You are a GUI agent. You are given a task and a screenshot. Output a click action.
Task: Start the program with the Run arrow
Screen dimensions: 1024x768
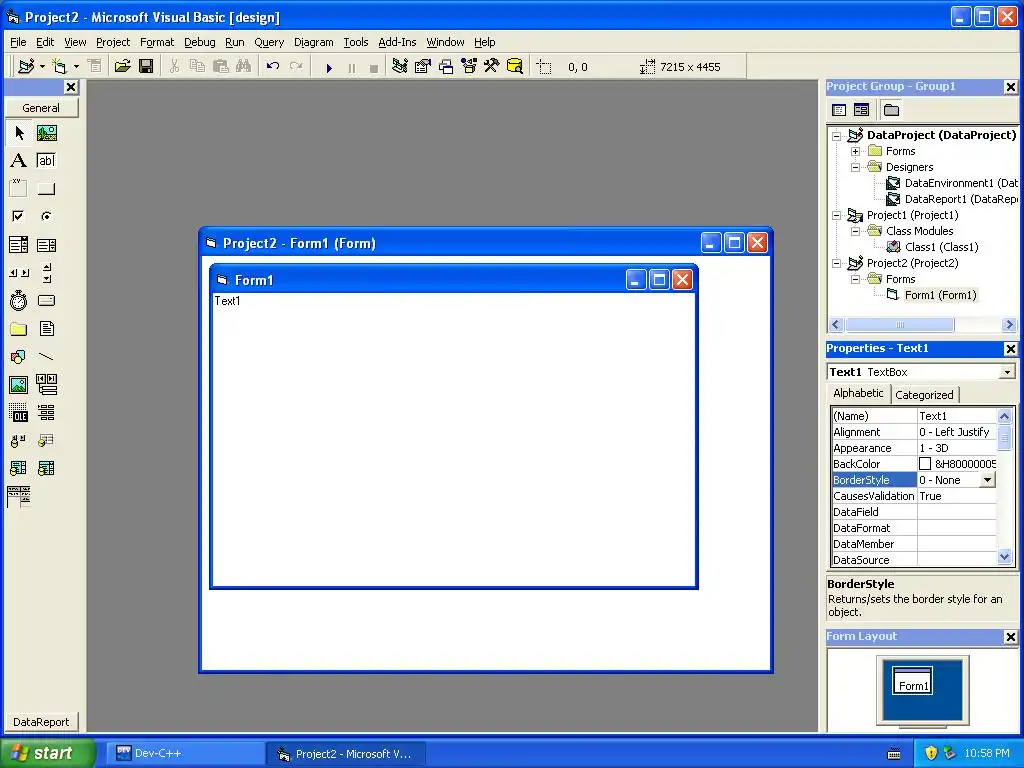click(x=329, y=67)
